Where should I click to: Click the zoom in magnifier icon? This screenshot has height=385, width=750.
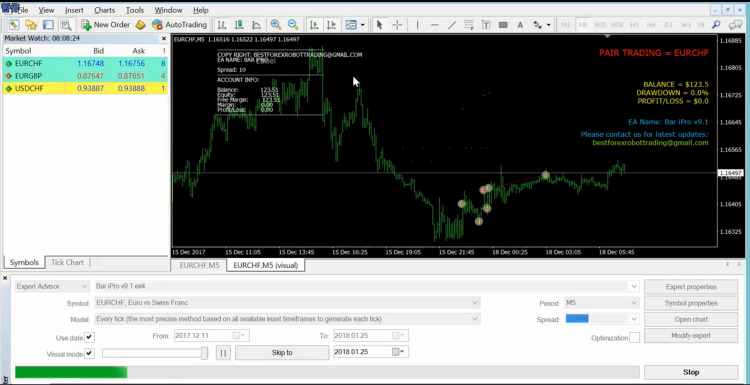[276, 24]
